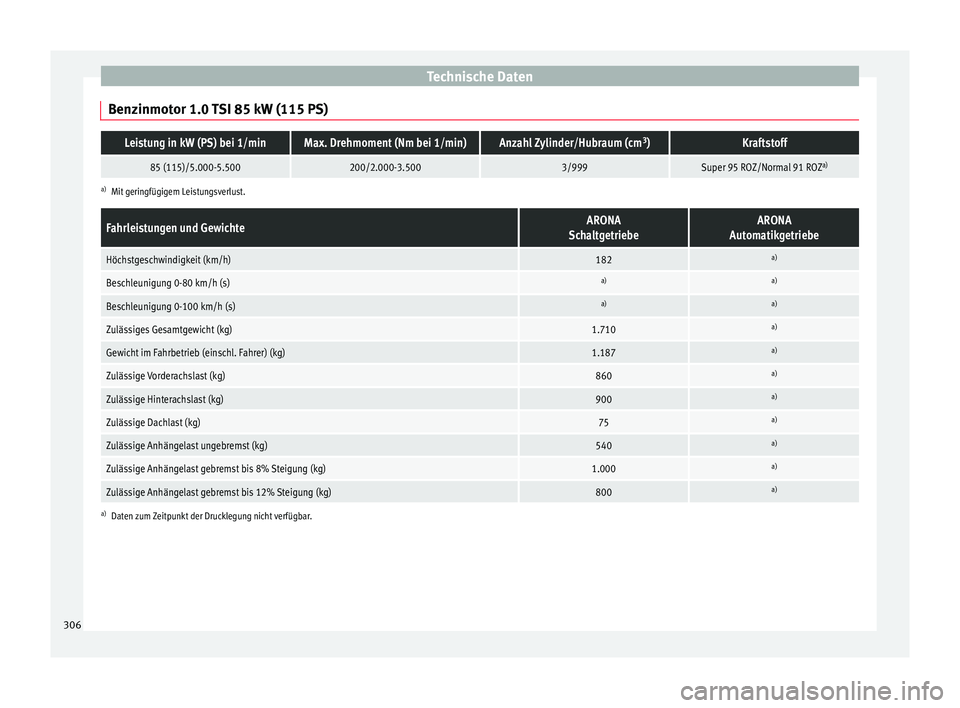Select the value "85 (115)/5.000-5.500"
The image size is (960, 708).
tap(195, 167)
